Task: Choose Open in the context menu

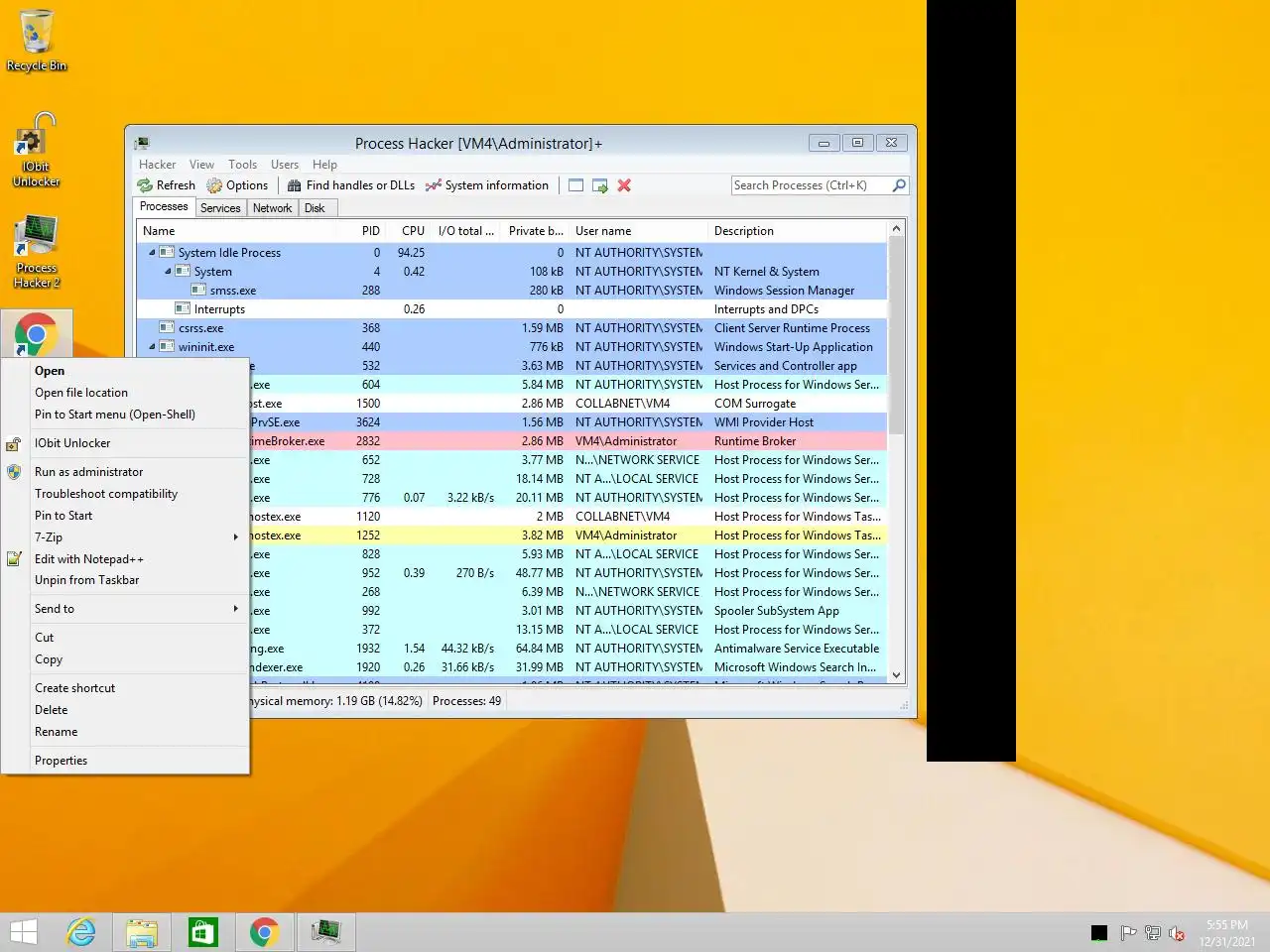Action: (125, 371)
